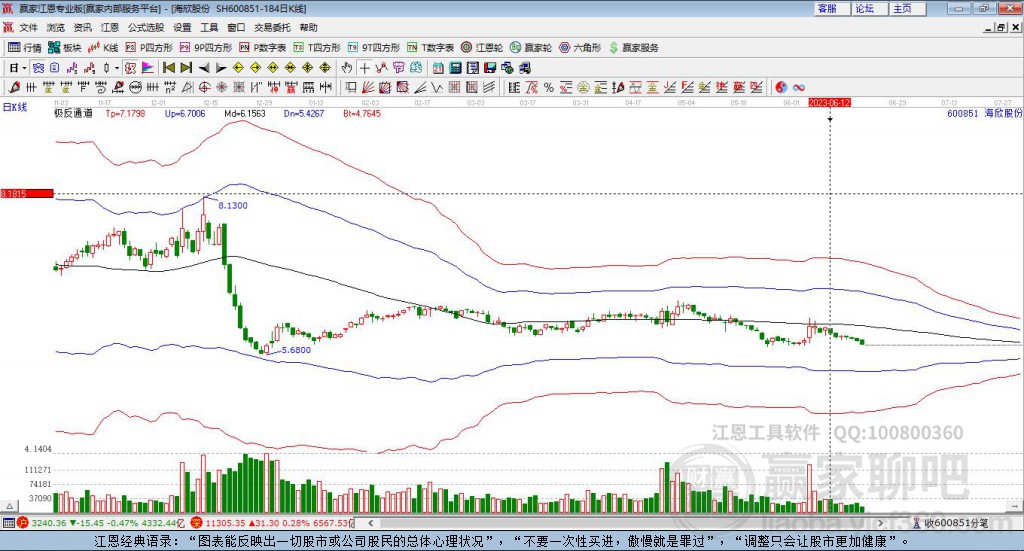Open the calendar icon in toolbar
This screenshot has height=551, width=1024.
(438, 68)
